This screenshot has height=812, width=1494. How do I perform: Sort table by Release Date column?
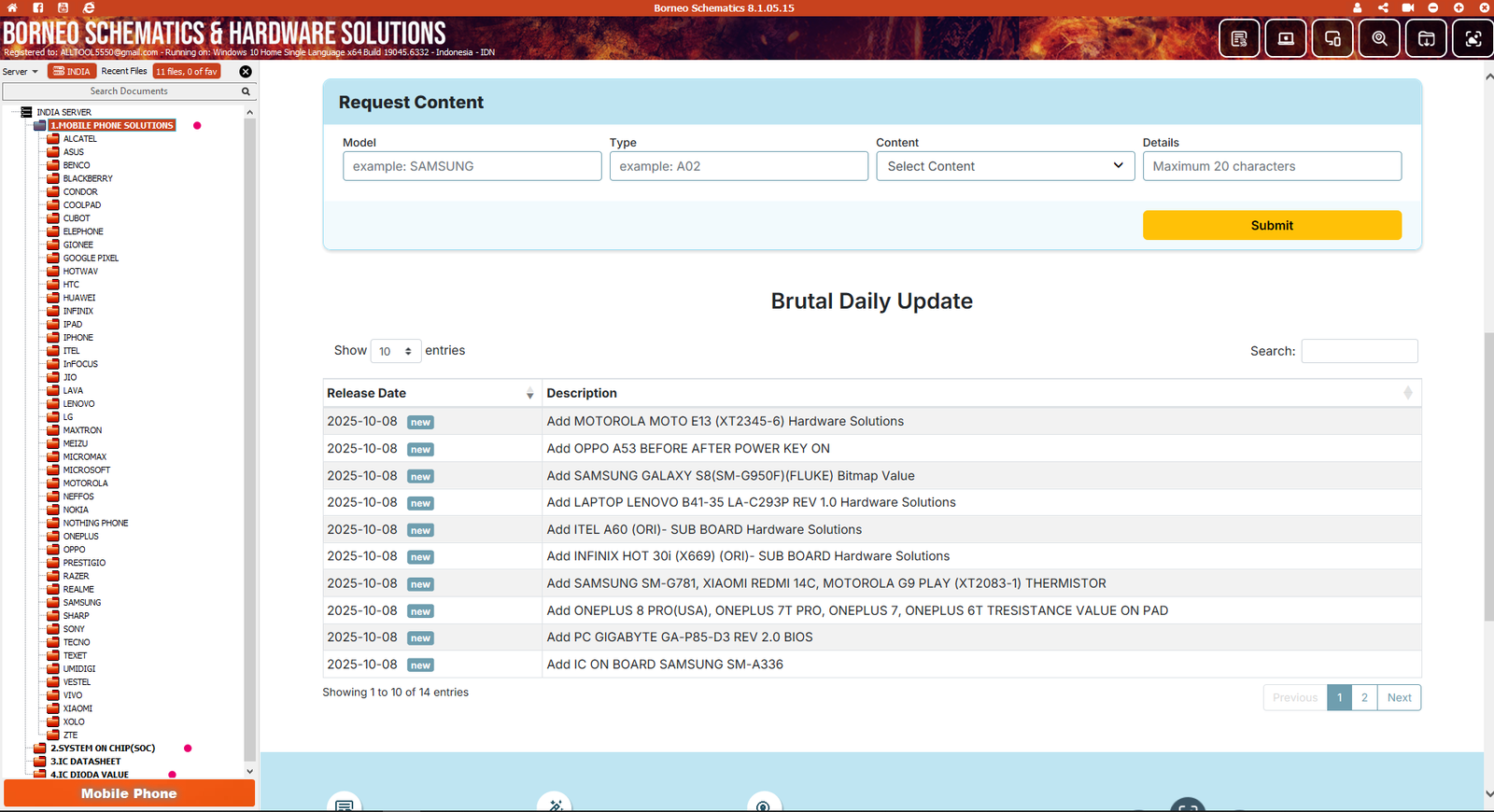pos(430,393)
